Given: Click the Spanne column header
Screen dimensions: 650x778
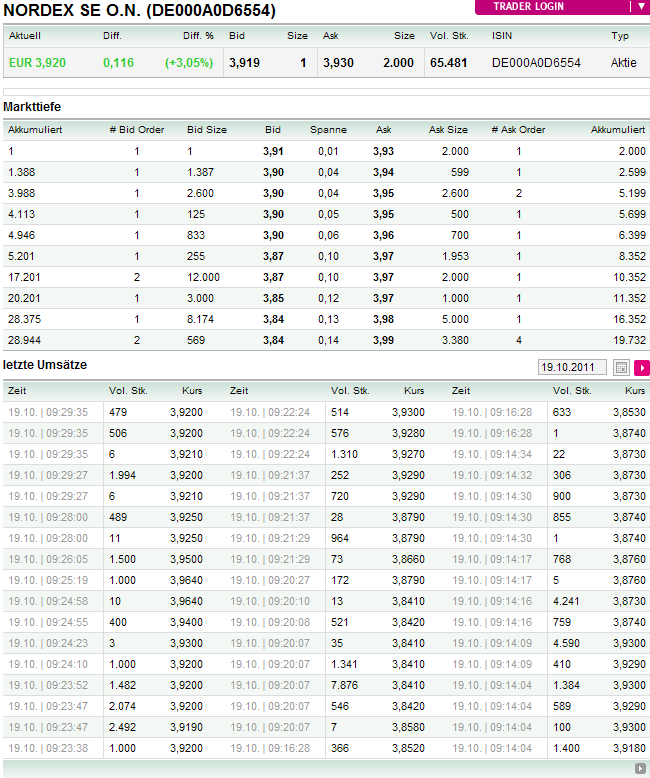Looking at the screenshot, I should point(328,130).
